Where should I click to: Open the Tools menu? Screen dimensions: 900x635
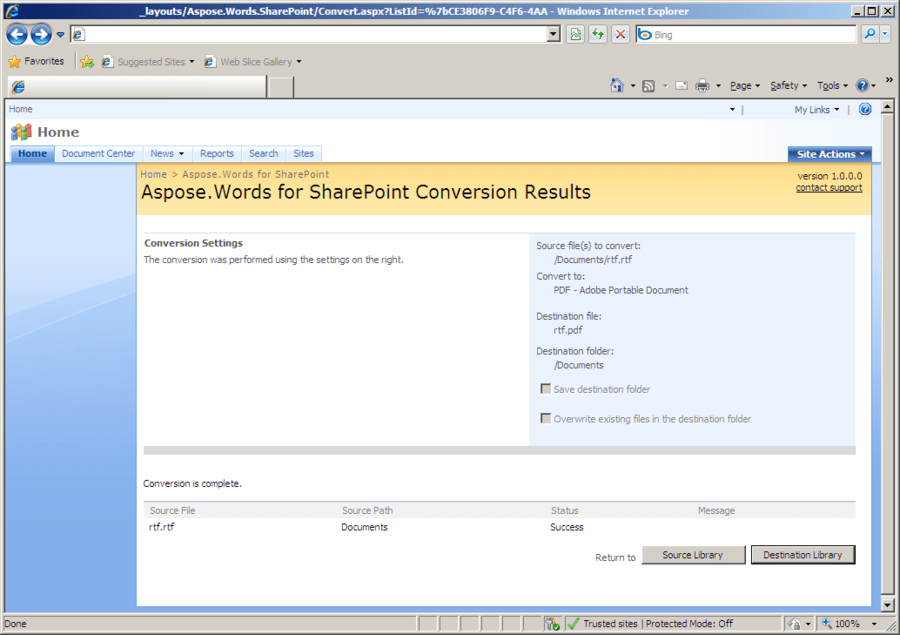(832, 86)
